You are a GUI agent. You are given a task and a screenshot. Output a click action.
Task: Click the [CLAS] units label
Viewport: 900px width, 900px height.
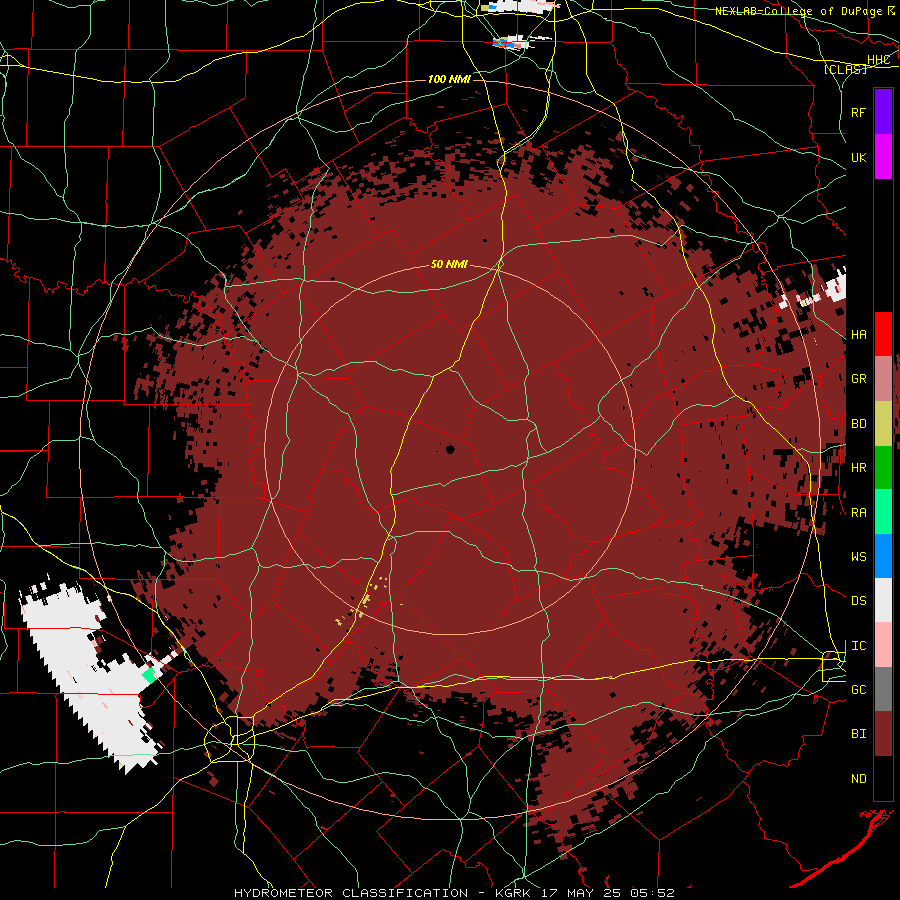pyautogui.click(x=845, y=69)
